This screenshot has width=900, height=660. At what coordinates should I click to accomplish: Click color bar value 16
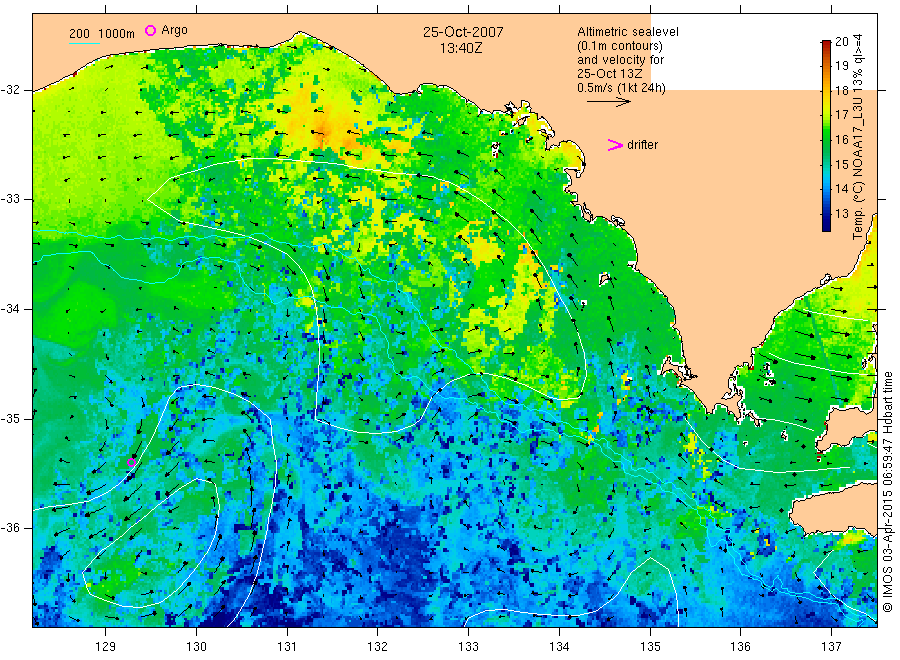[x=841, y=139]
